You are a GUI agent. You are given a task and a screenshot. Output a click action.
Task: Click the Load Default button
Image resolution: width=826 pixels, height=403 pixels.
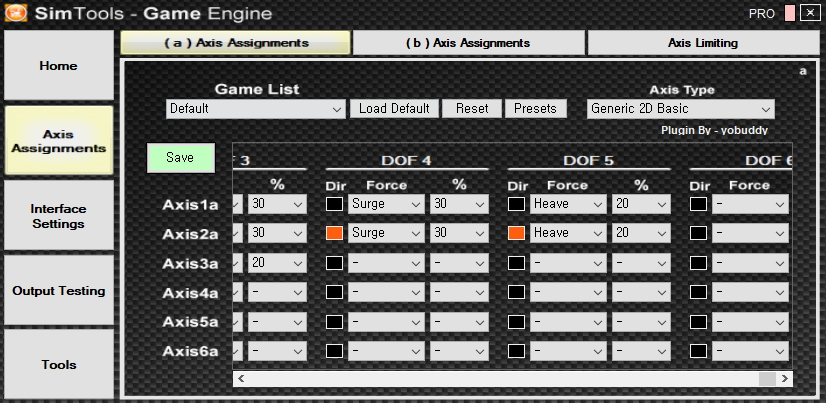tap(394, 109)
